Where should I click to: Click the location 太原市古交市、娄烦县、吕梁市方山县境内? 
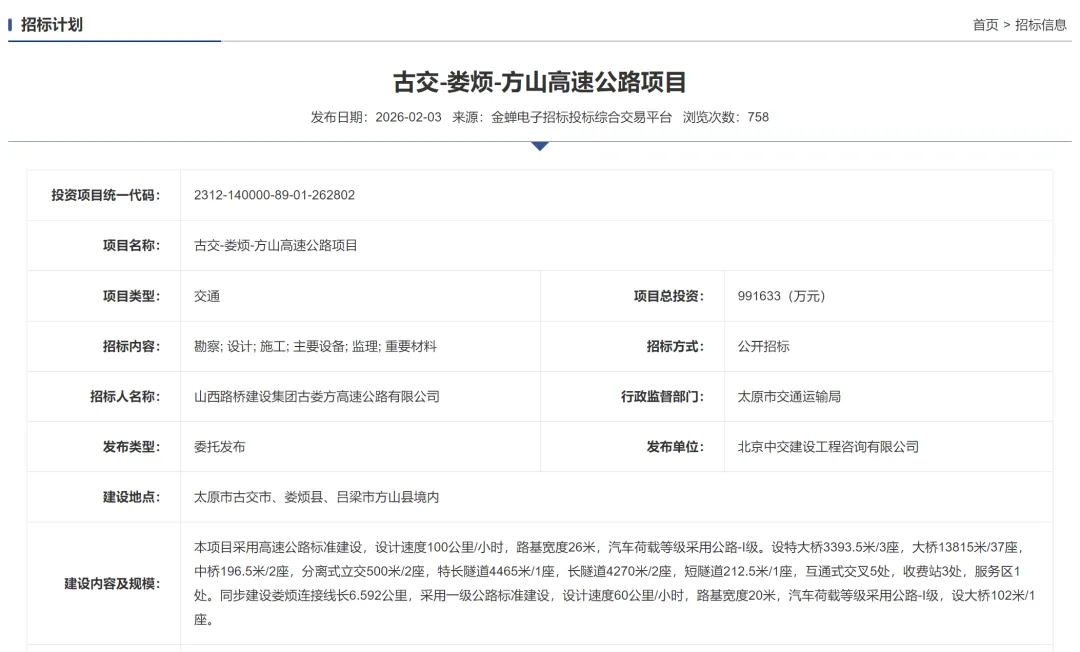(x=316, y=497)
